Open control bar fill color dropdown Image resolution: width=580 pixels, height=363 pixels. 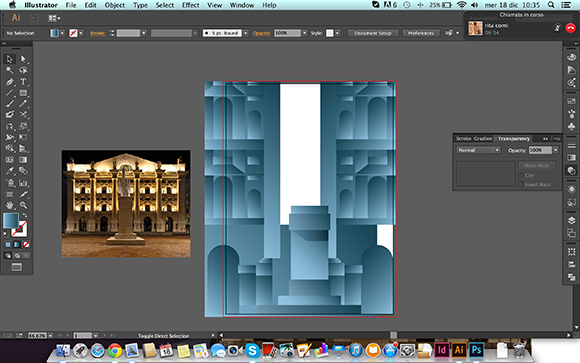point(62,33)
